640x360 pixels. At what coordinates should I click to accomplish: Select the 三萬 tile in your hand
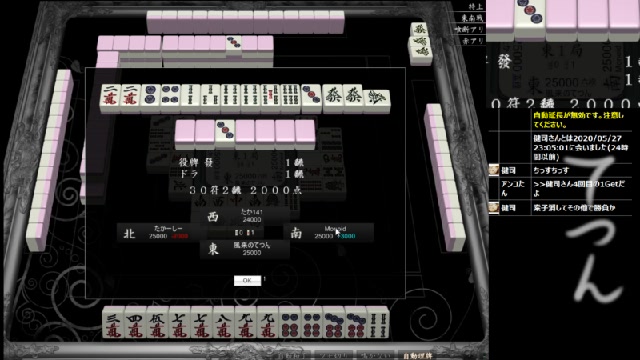[113, 323]
